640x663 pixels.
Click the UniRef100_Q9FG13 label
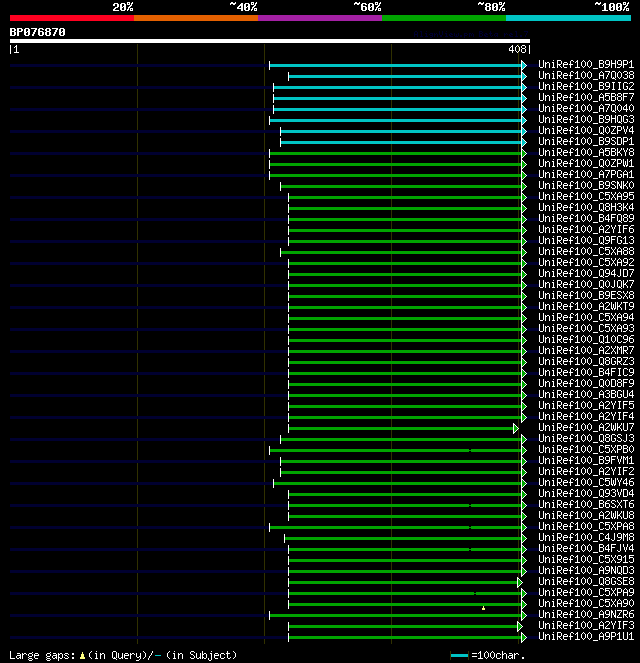(x=586, y=240)
